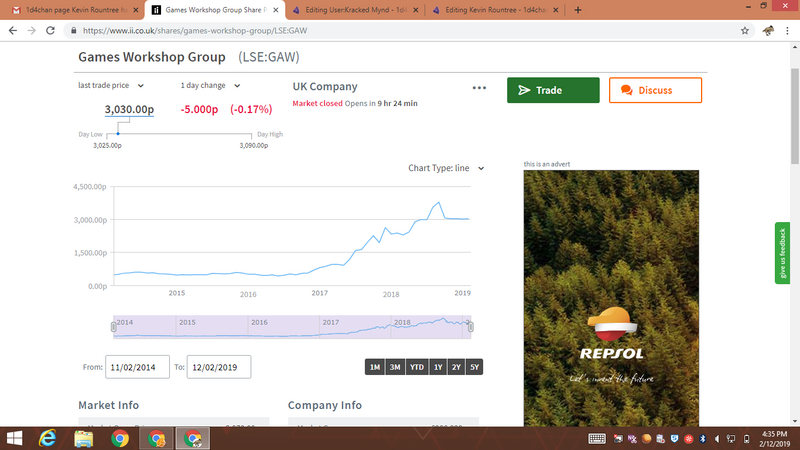Click the browser forward arrow
This screenshot has height=450, width=800.
pyautogui.click(x=32, y=31)
